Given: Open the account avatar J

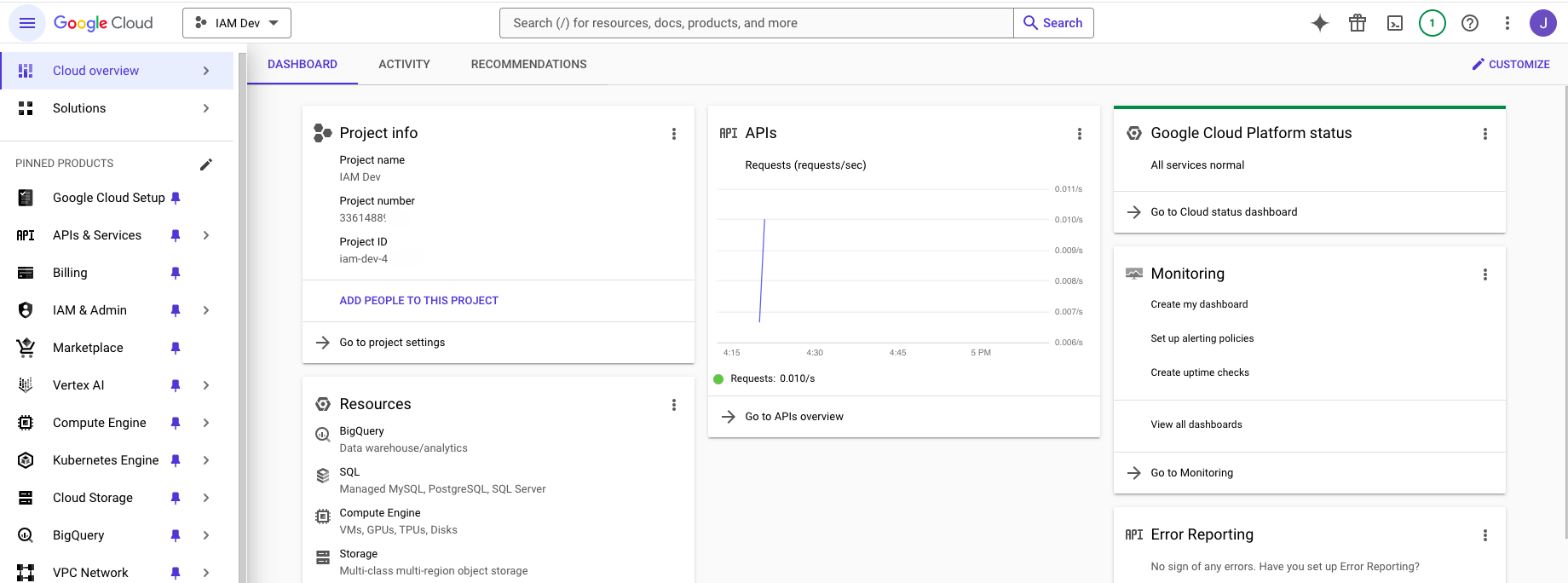Looking at the screenshot, I should click(1543, 23).
